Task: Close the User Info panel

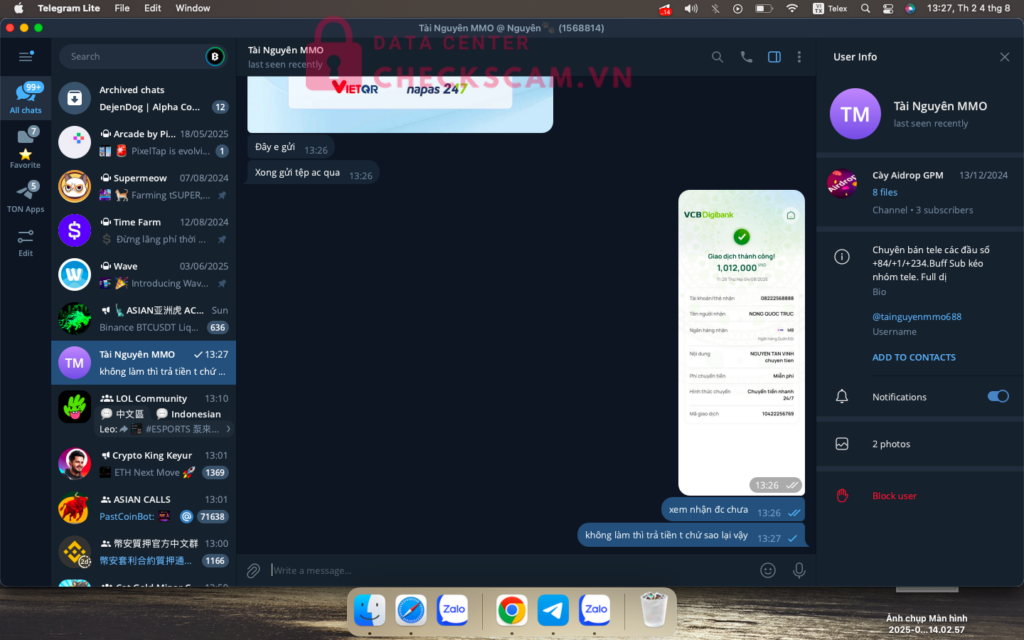Action: click(x=1004, y=57)
